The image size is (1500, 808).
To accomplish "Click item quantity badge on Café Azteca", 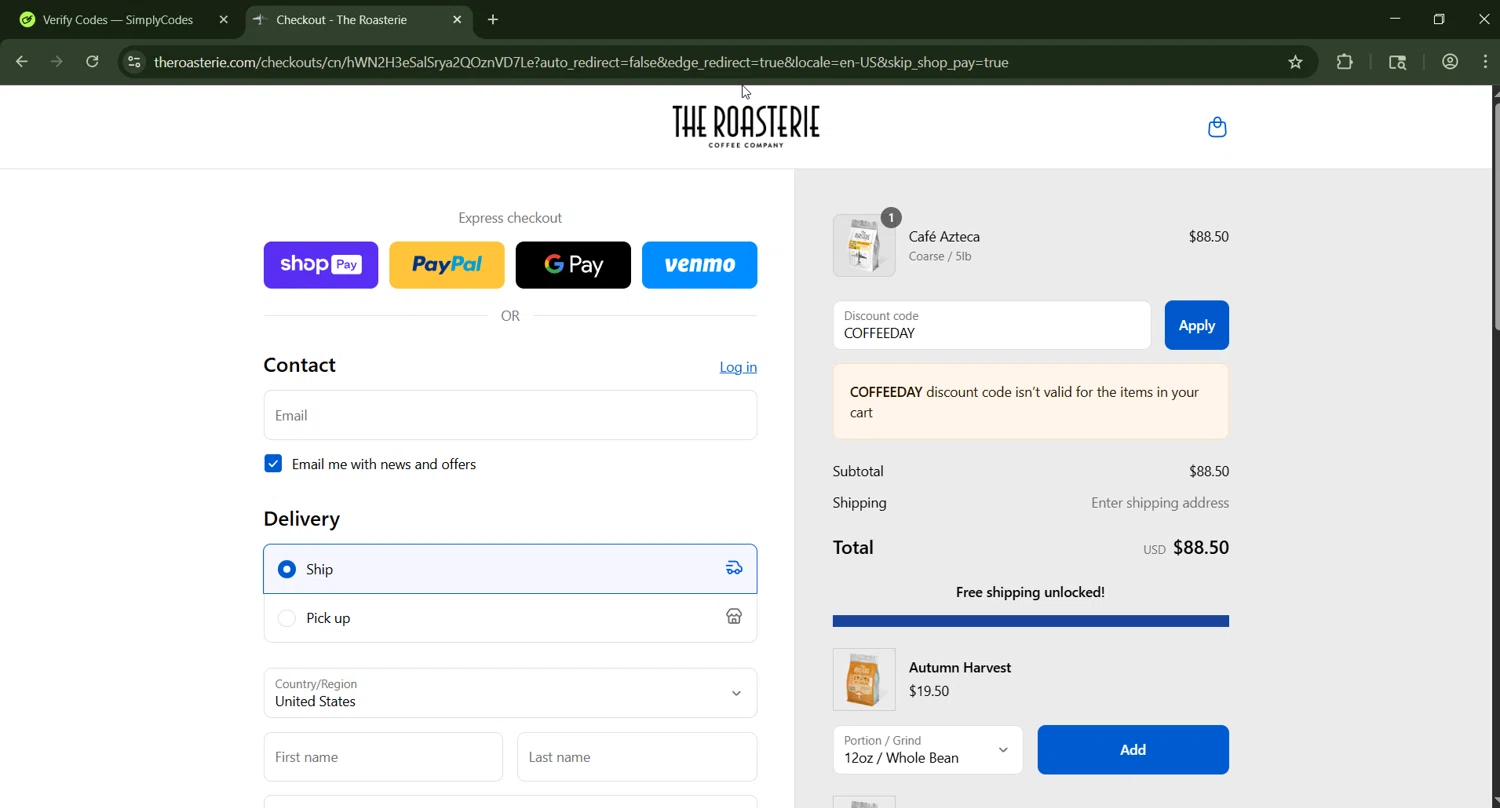I will tap(891, 217).
